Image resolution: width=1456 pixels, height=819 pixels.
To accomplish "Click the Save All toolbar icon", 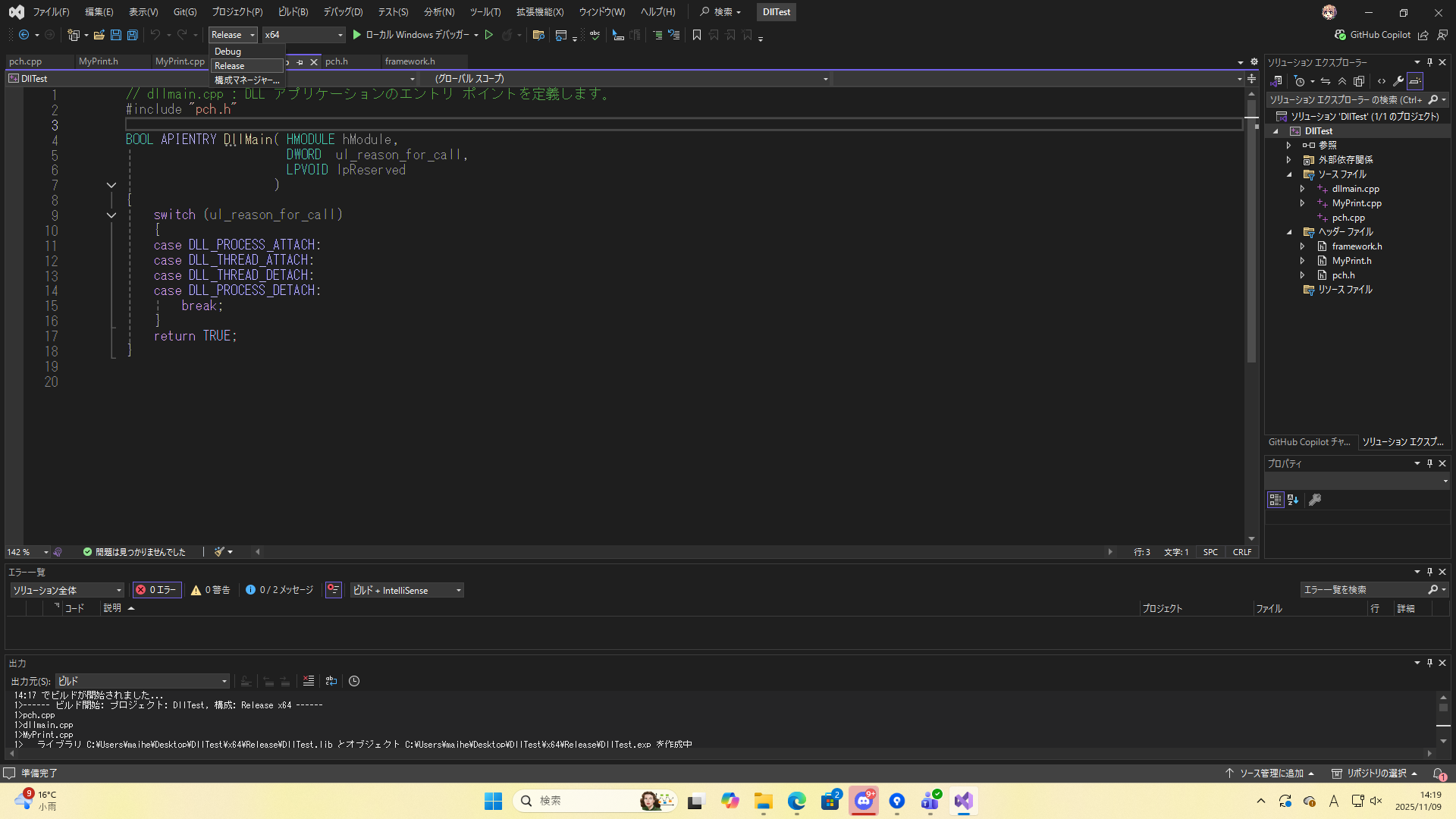I will (132, 35).
